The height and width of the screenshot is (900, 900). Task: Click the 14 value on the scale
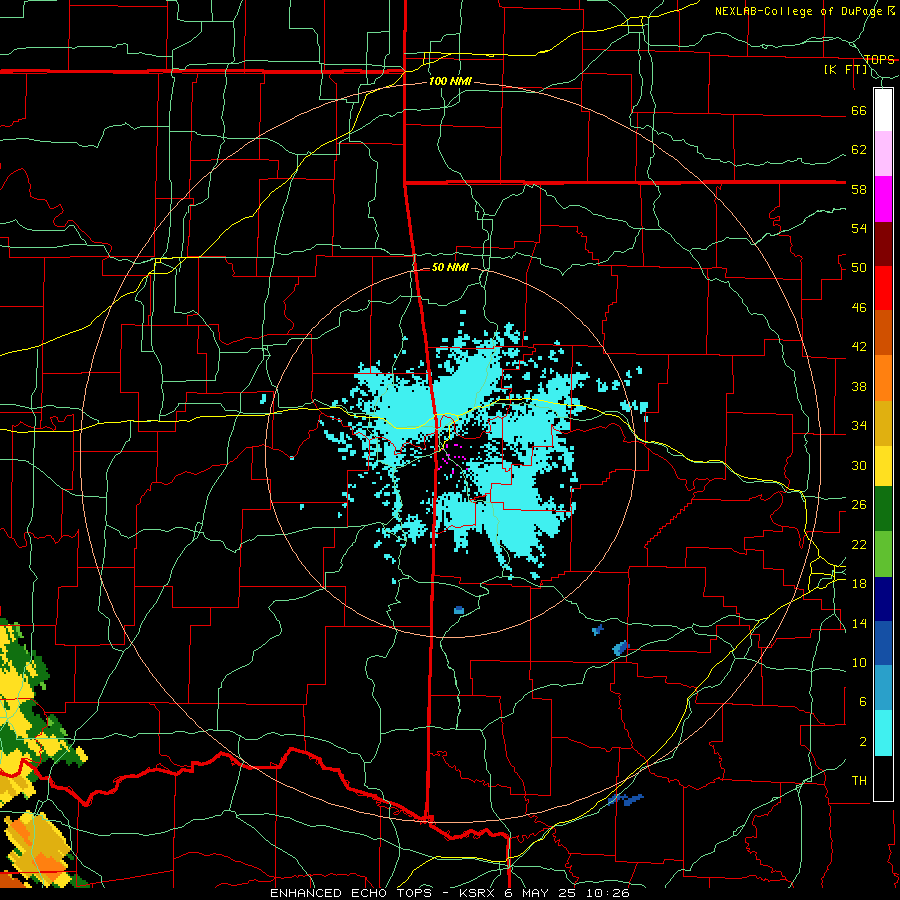pos(859,623)
